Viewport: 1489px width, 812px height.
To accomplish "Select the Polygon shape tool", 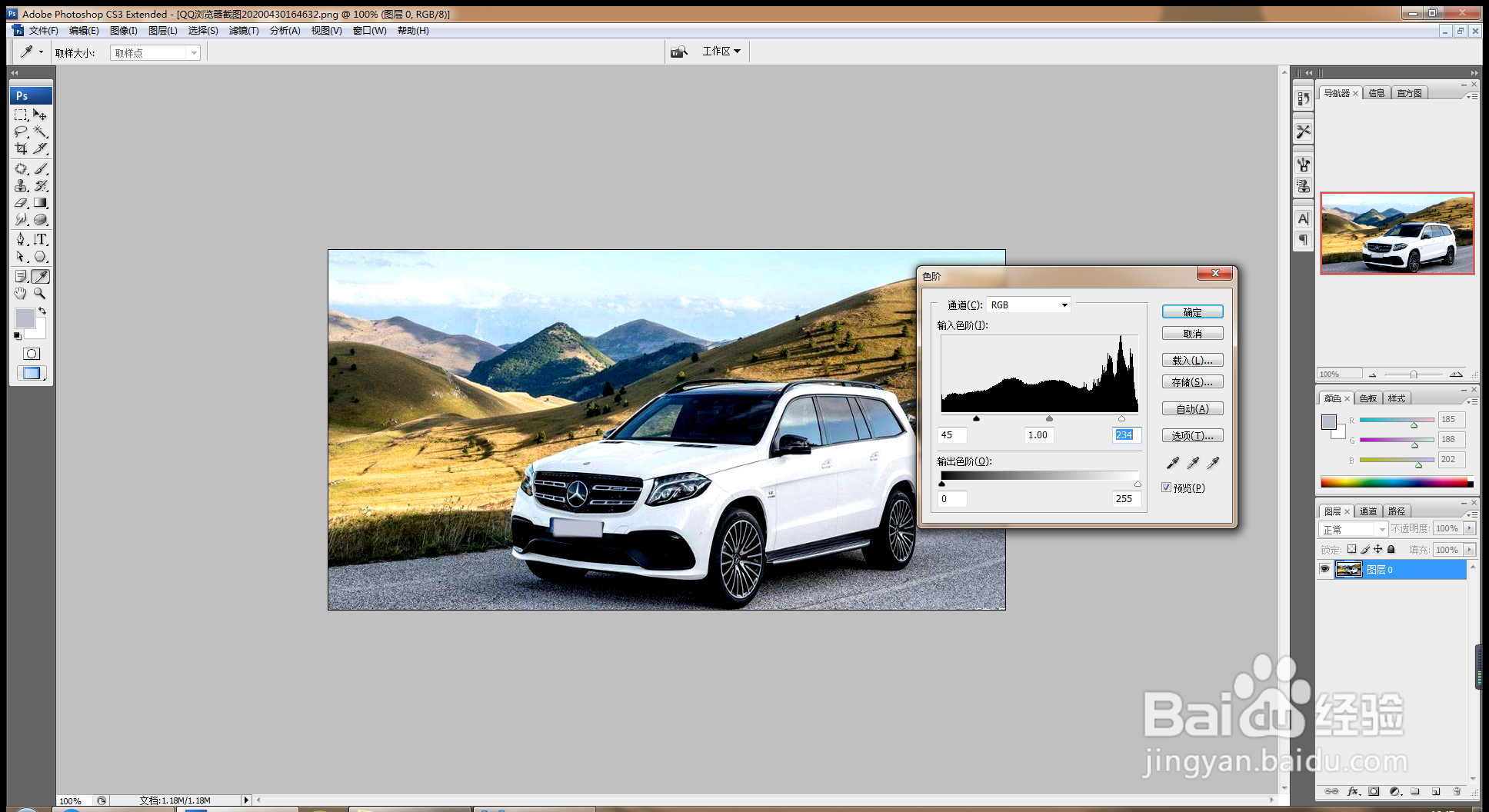I will click(x=41, y=256).
